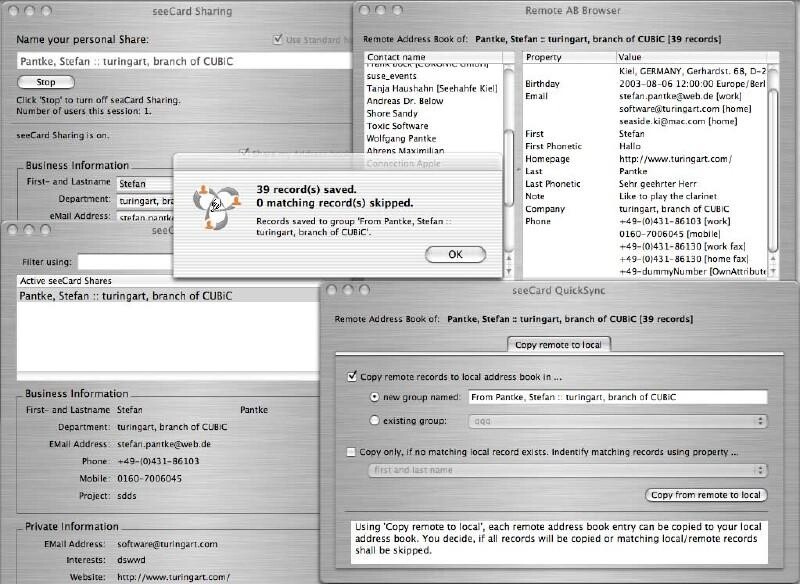Click the Note value about the clarinet
The height and width of the screenshot is (584, 800).
coord(668,196)
